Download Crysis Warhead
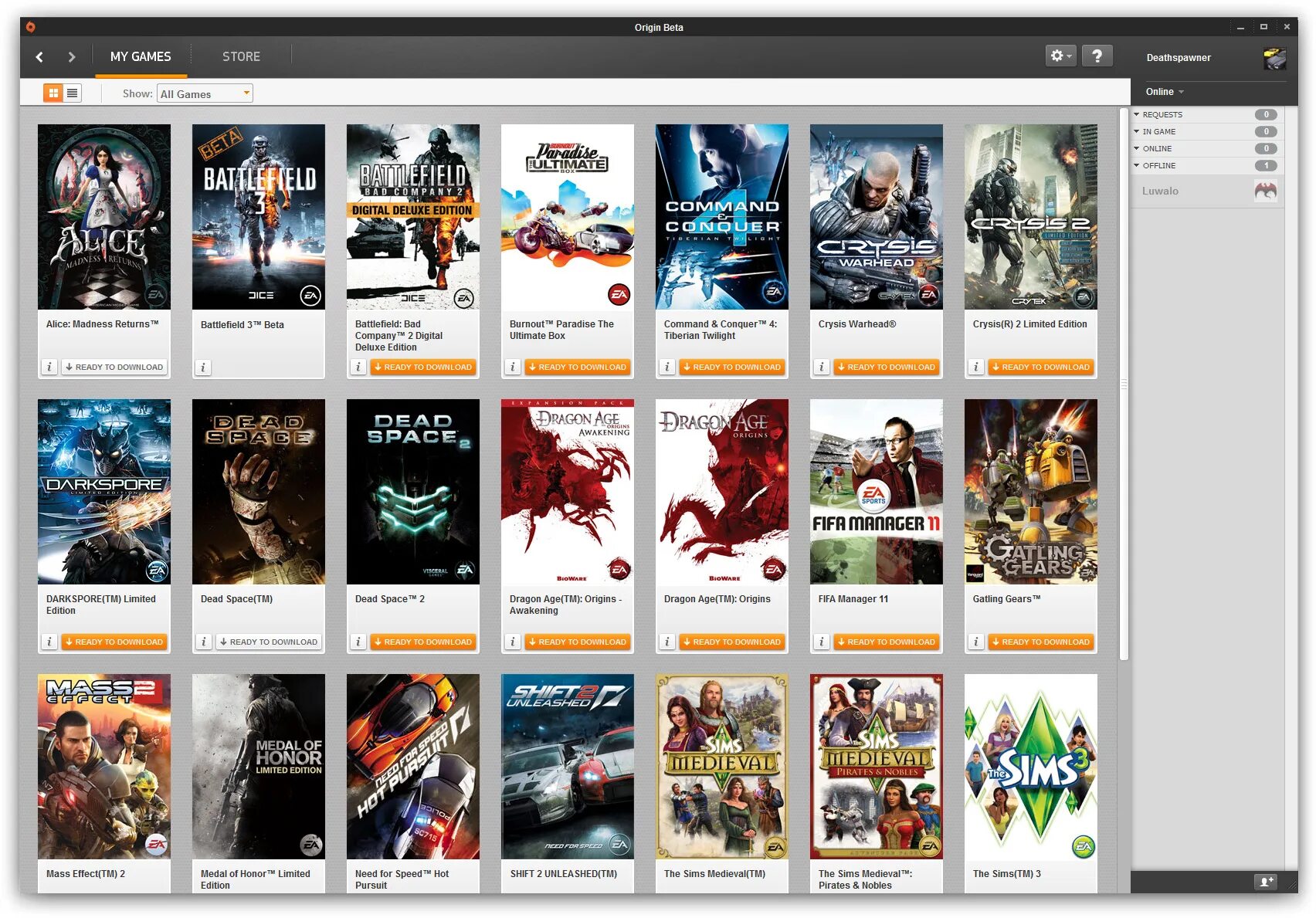Image resolution: width=1316 pixels, height=918 pixels. 887,368
